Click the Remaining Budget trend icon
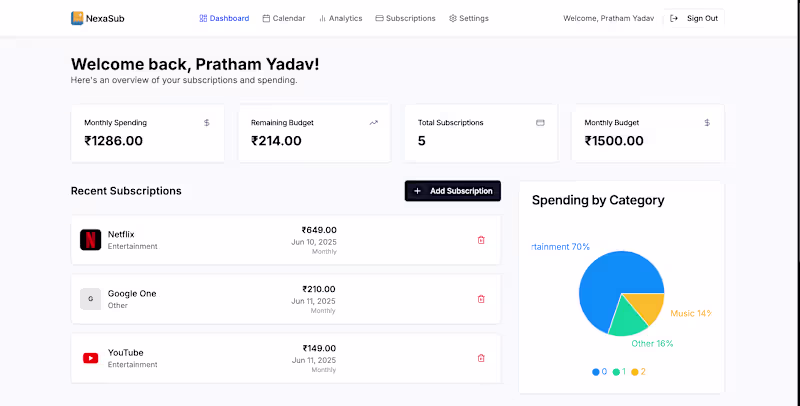Viewport: 800px width, 406px height. (374, 123)
